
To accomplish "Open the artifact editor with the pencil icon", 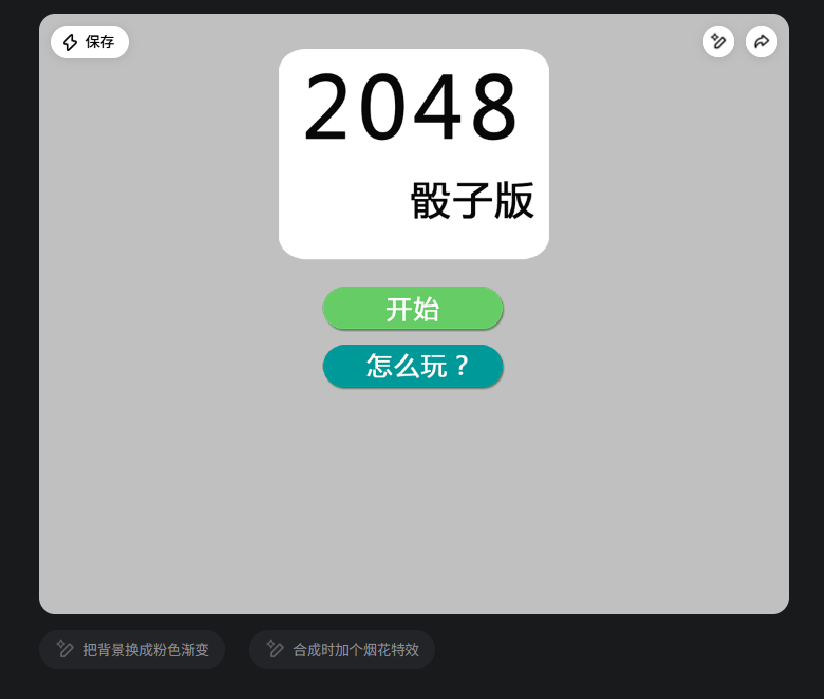I will click(719, 42).
